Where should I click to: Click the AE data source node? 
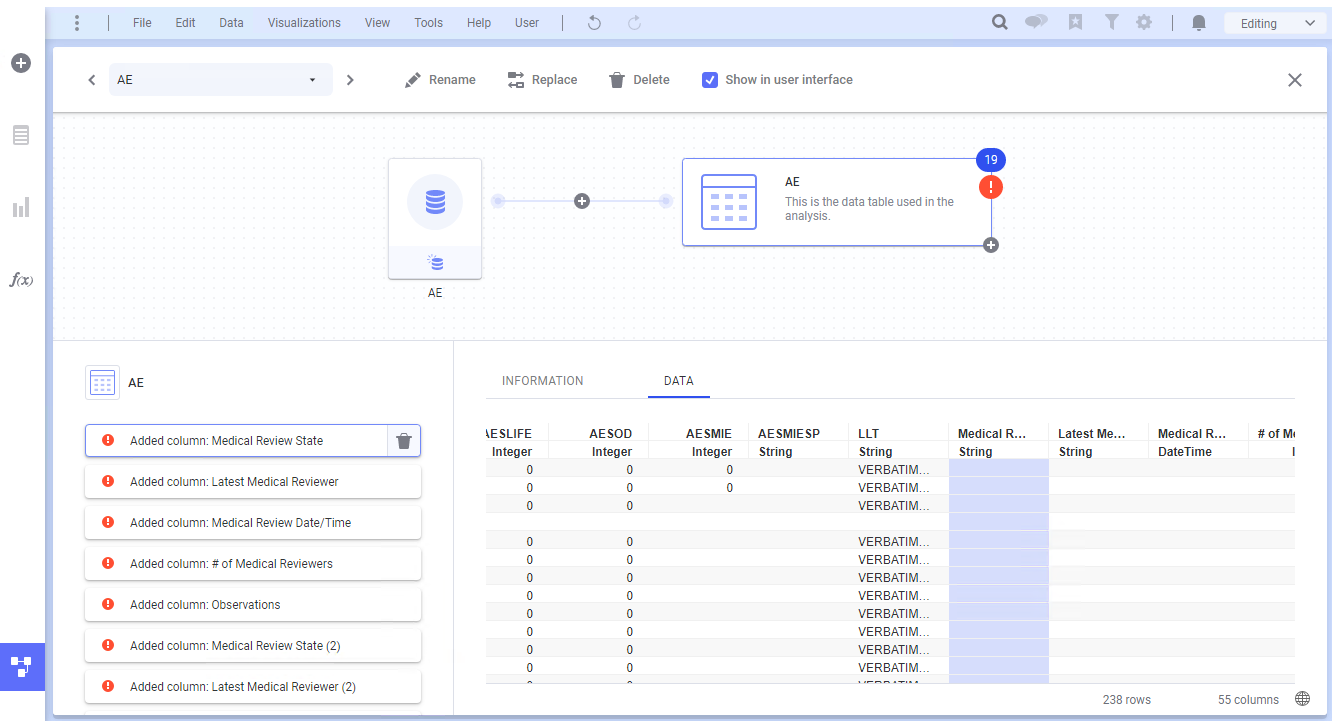click(x=435, y=218)
